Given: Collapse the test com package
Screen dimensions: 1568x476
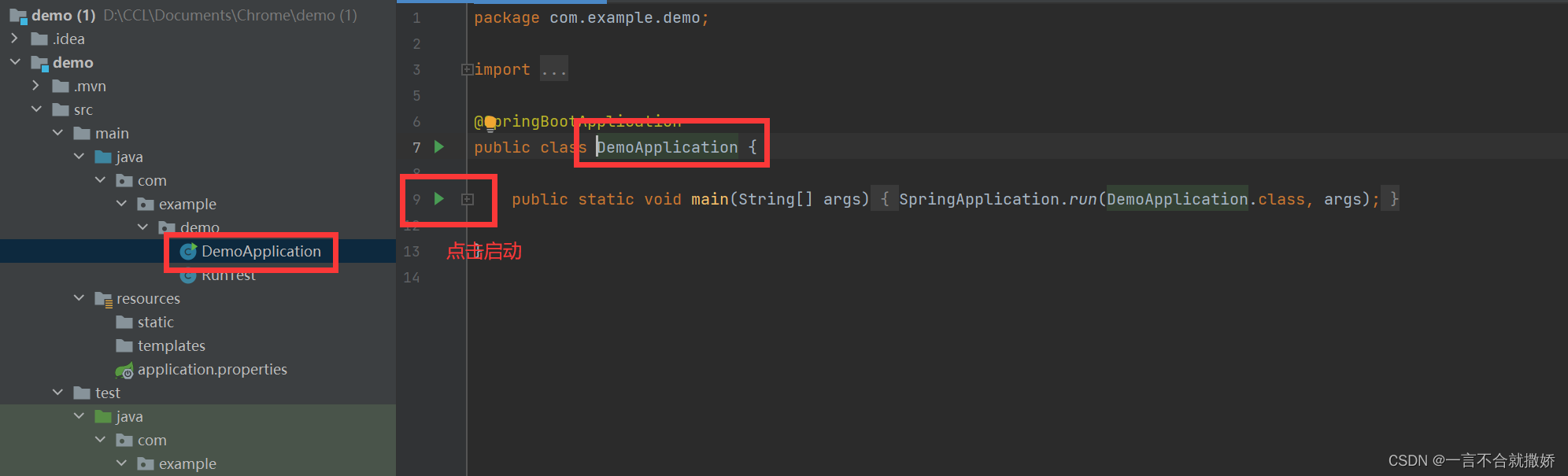Looking at the screenshot, I should pyautogui.click(x=100, y=439).
